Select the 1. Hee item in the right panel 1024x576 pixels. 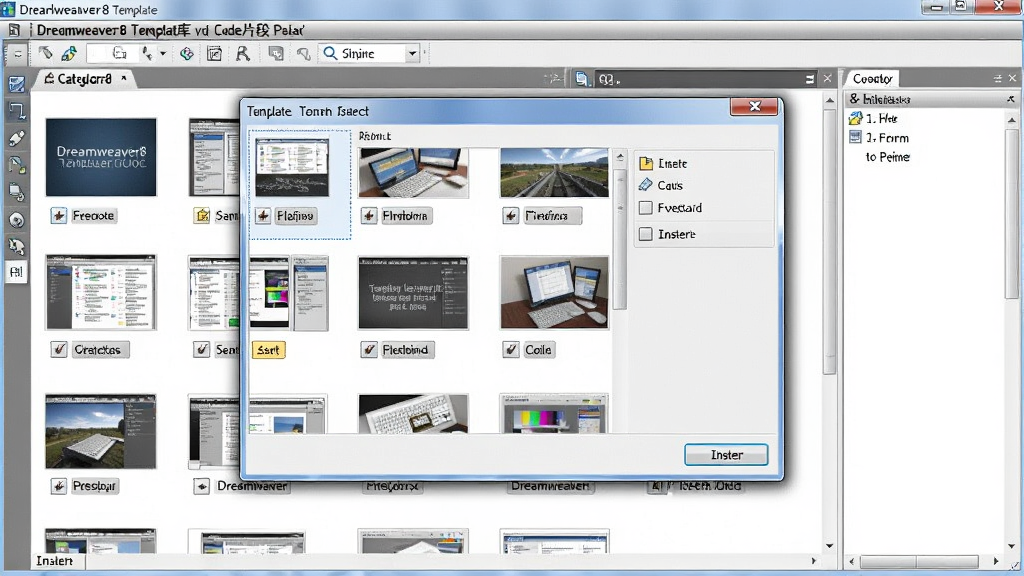click(x=881, y=118)
